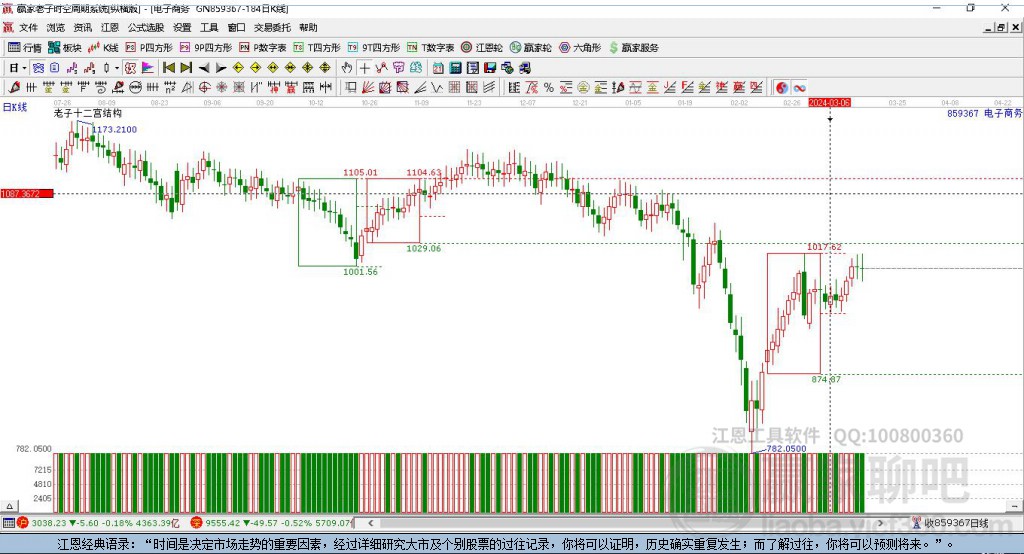Open the 帮助 menu
The width and height of the screenshot is (1024, 554).
(308, 27)
